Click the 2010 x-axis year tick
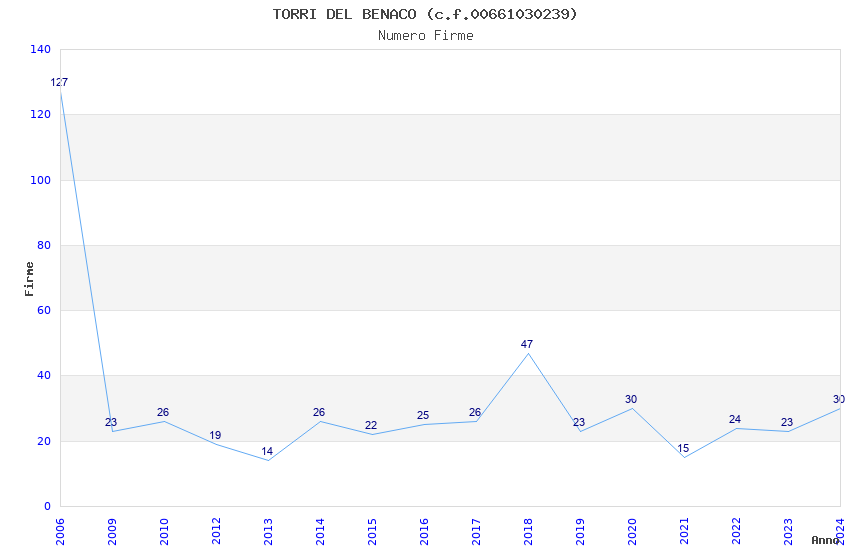 (164, 532)
